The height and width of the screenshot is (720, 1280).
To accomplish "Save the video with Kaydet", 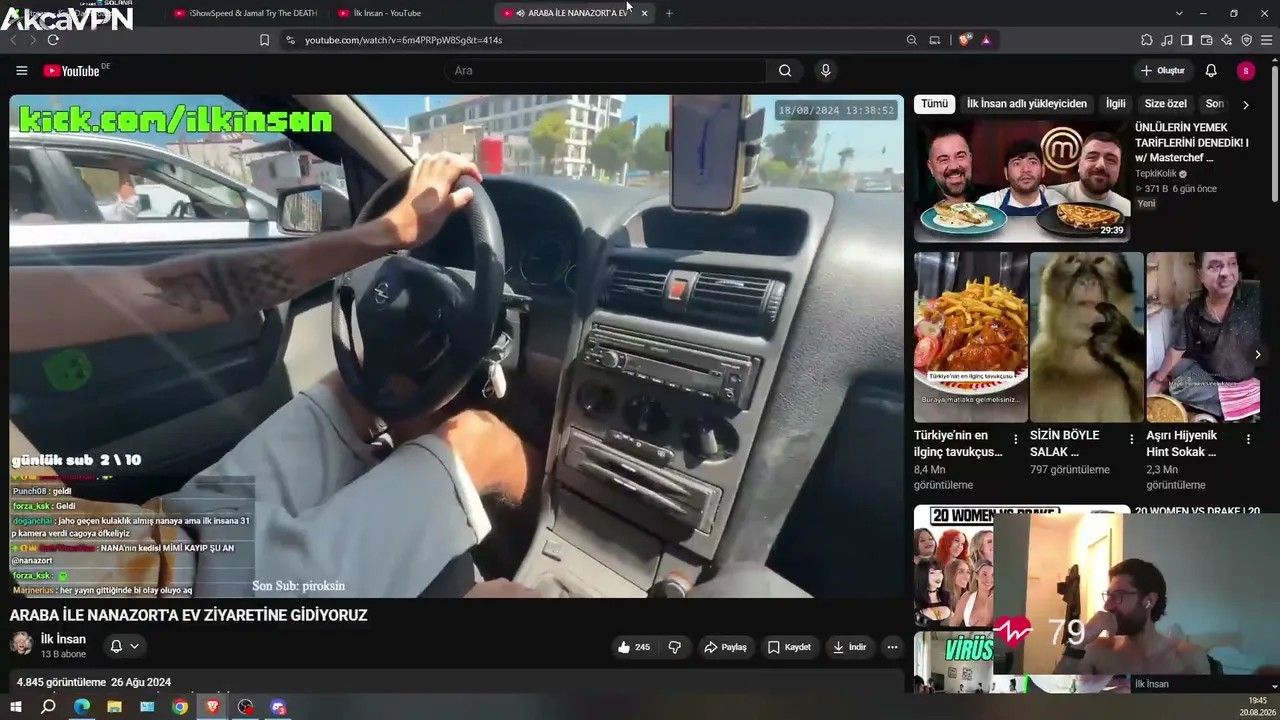I will [789, 647].
